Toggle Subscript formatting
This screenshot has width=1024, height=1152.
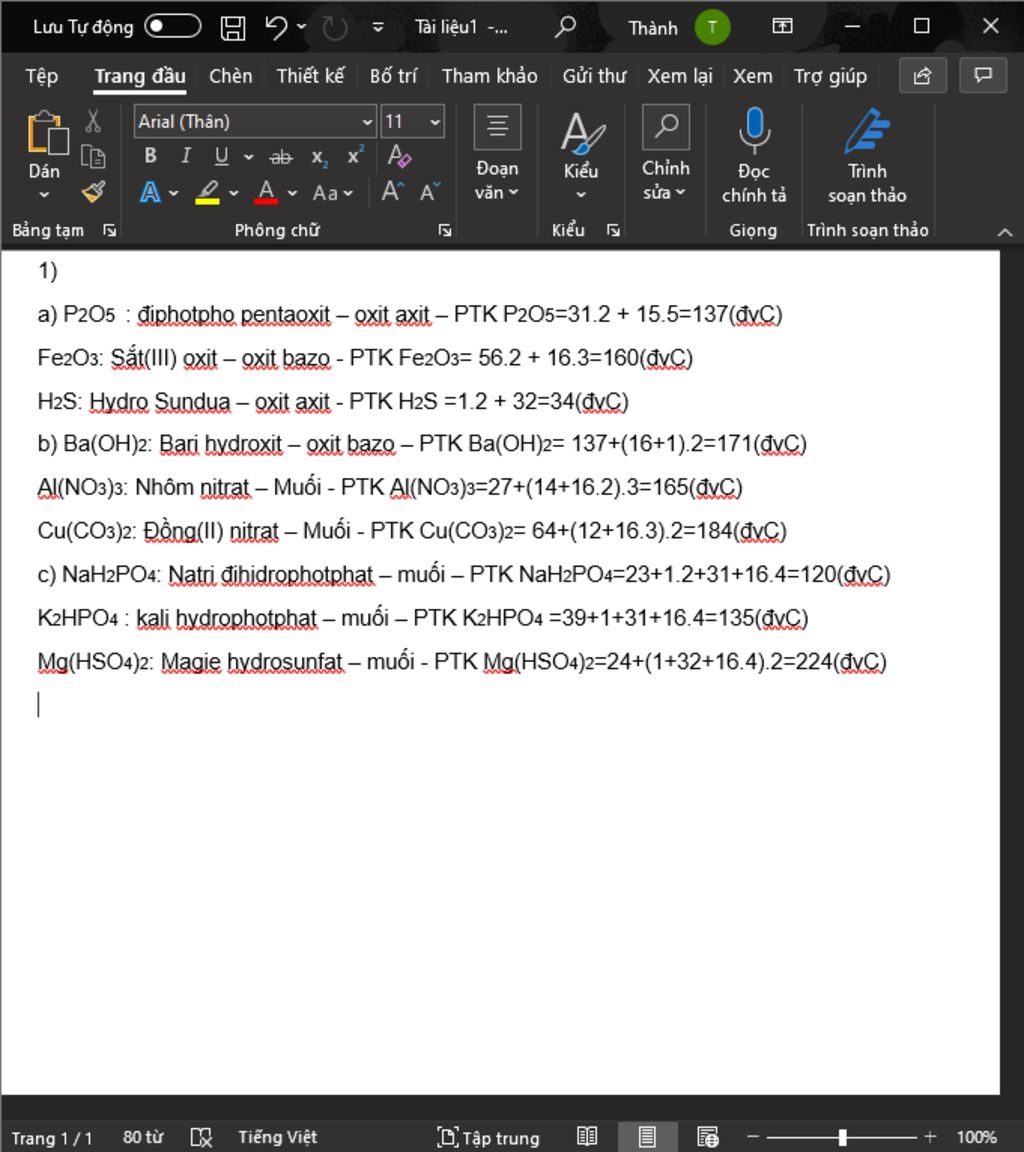tap(319, 156)
